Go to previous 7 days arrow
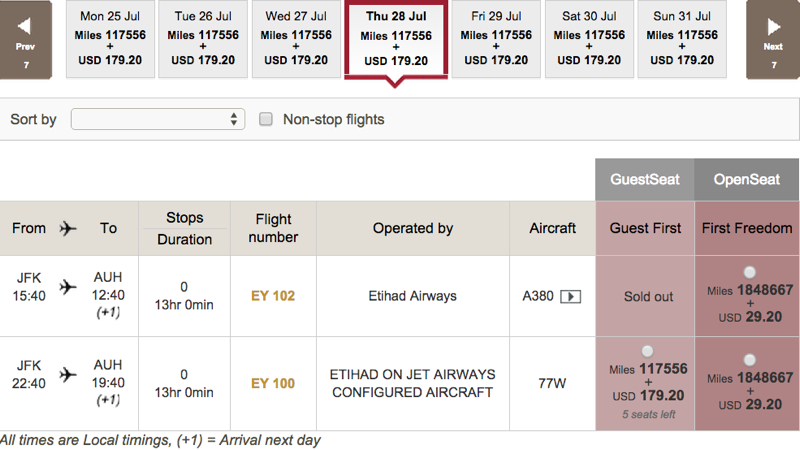 click(x=25, y=39)
